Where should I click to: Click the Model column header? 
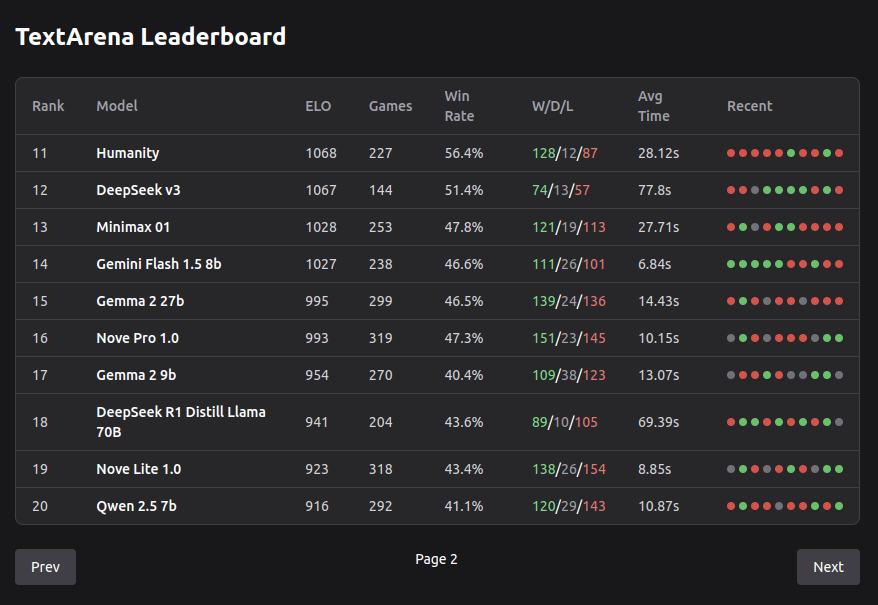tap(117, 106)
